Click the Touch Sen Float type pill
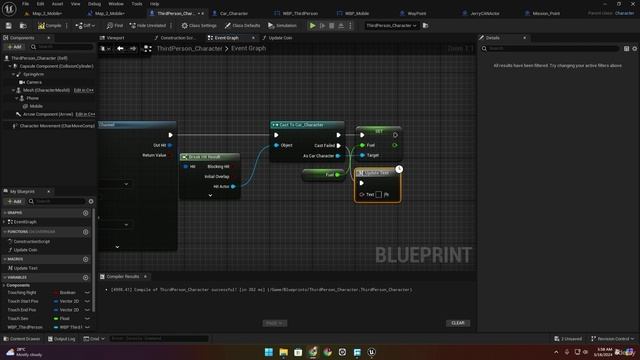The image size is (640, 360). tap(62, 318)
